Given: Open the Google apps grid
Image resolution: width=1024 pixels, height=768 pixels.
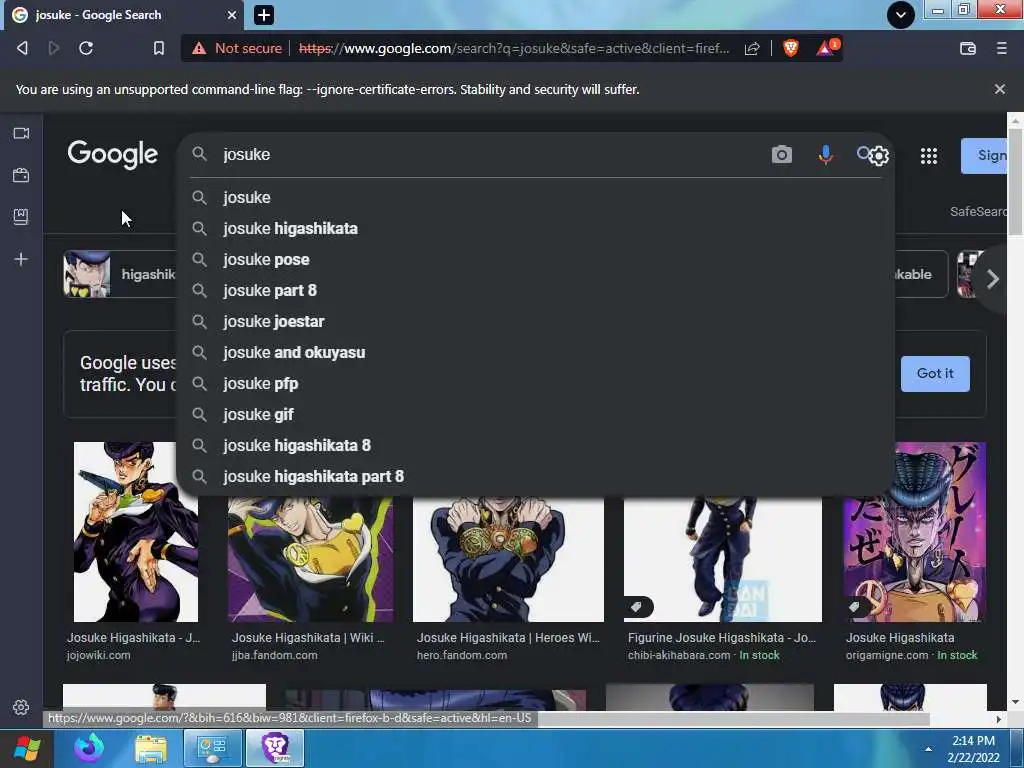Looking at the screenshot, I should 929,155.
